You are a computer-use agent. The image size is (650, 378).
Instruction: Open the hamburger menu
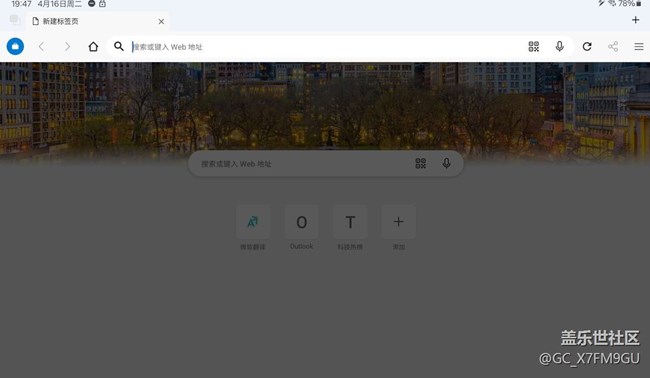pos(639,46)
